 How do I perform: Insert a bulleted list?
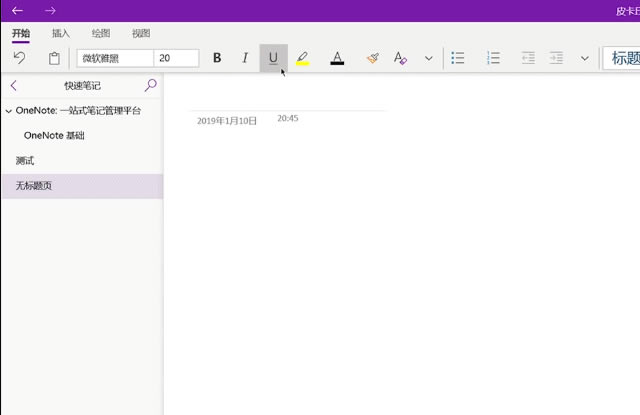click(x=458, y=58)
